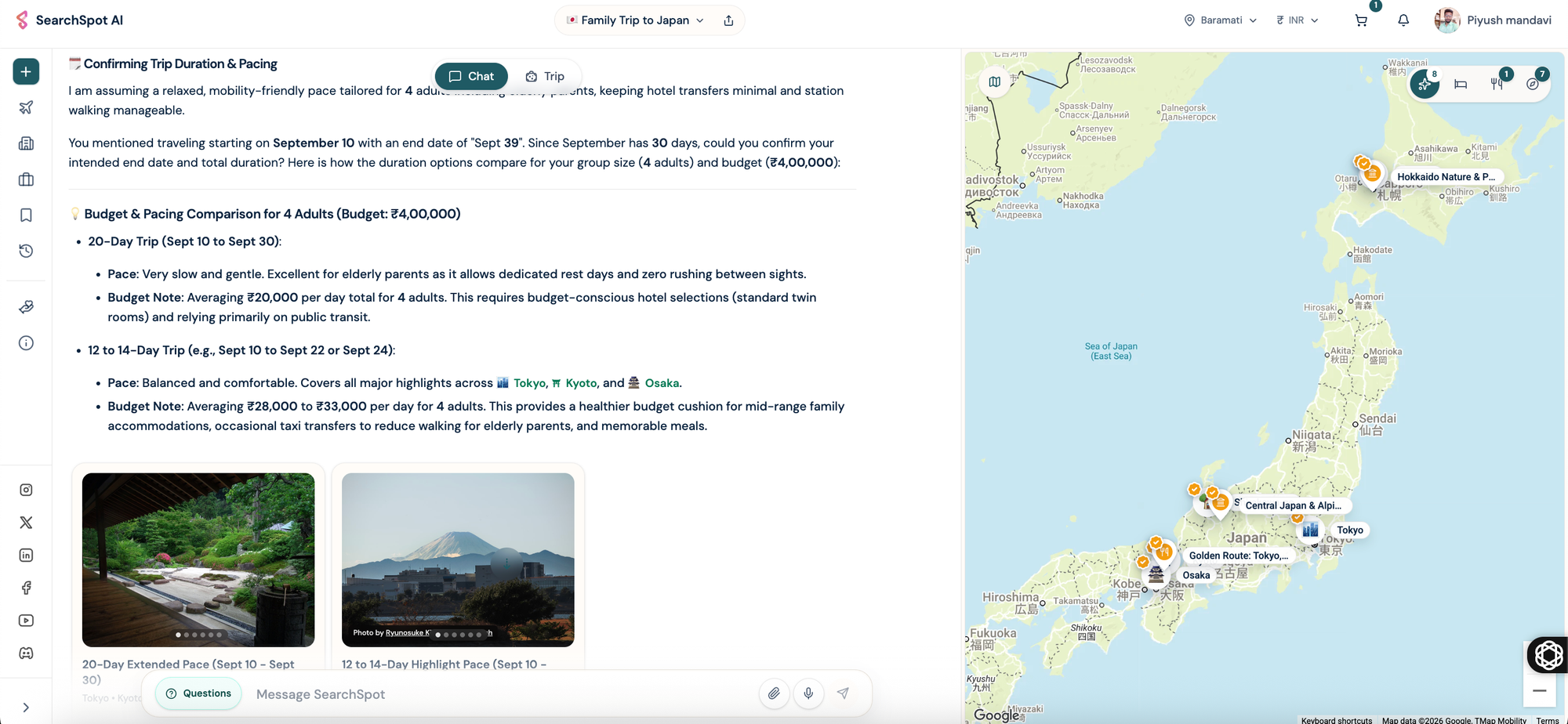Click the green plus new chat icon
The width and height of the screenshot is (1568, 724).
coord(26,71)
